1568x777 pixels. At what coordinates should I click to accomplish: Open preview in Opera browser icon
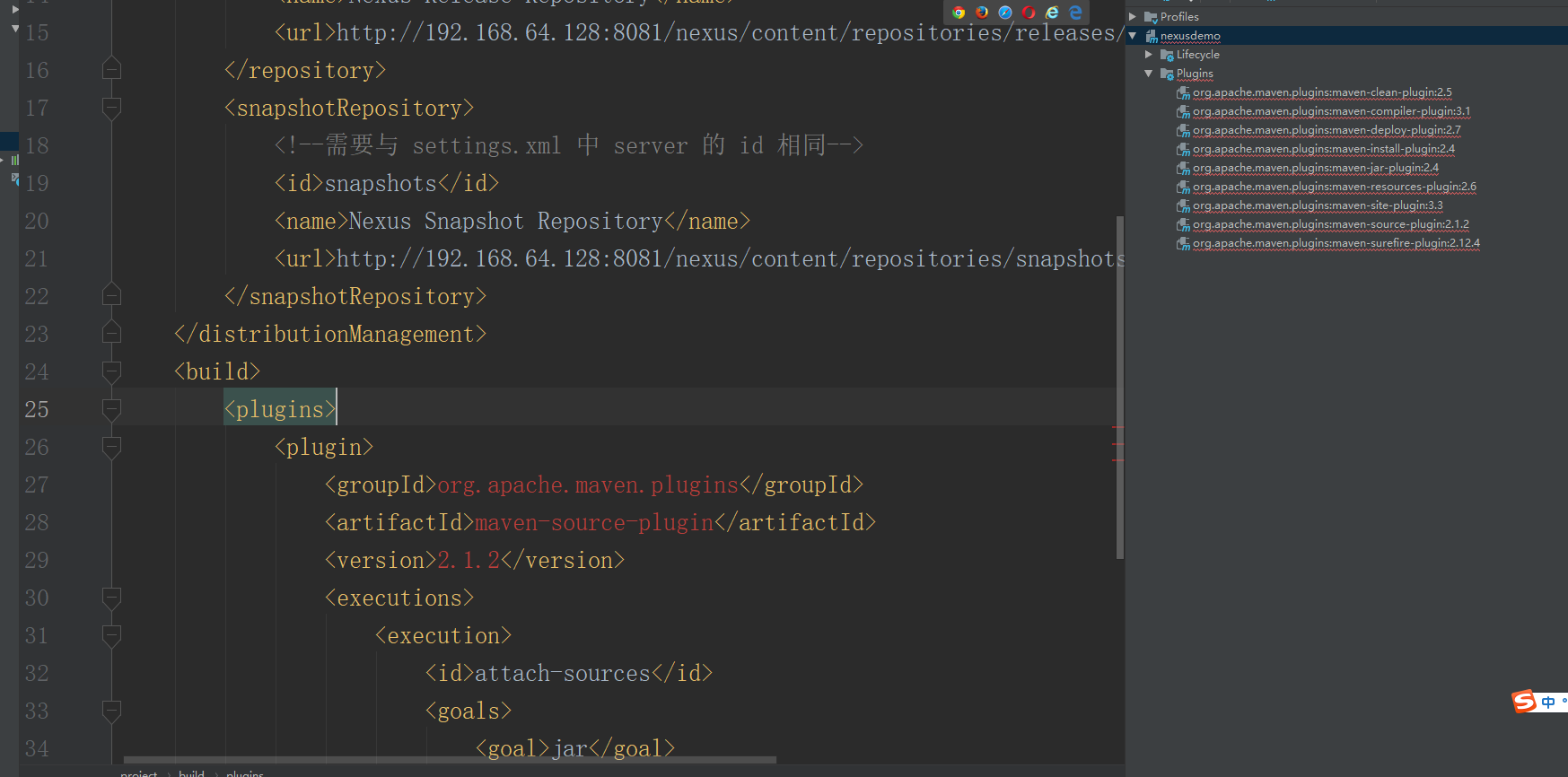(1029, 13)
